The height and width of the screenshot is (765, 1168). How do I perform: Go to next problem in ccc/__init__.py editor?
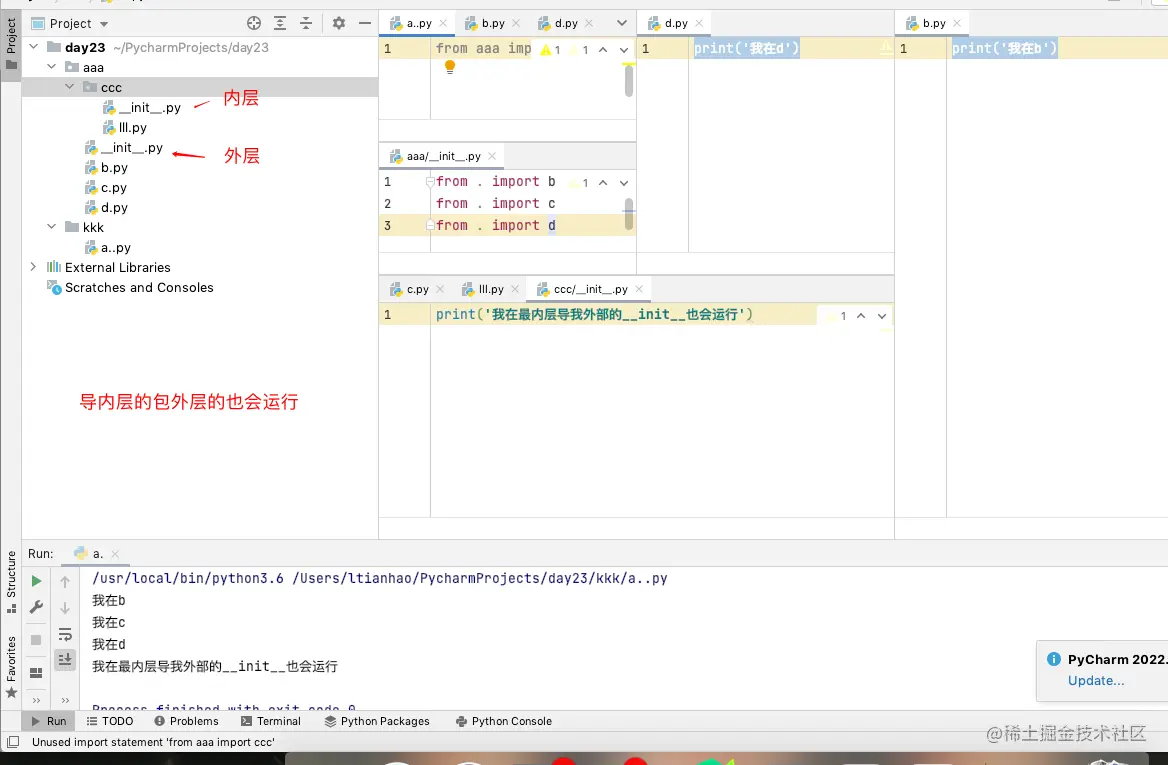[882, 316]
